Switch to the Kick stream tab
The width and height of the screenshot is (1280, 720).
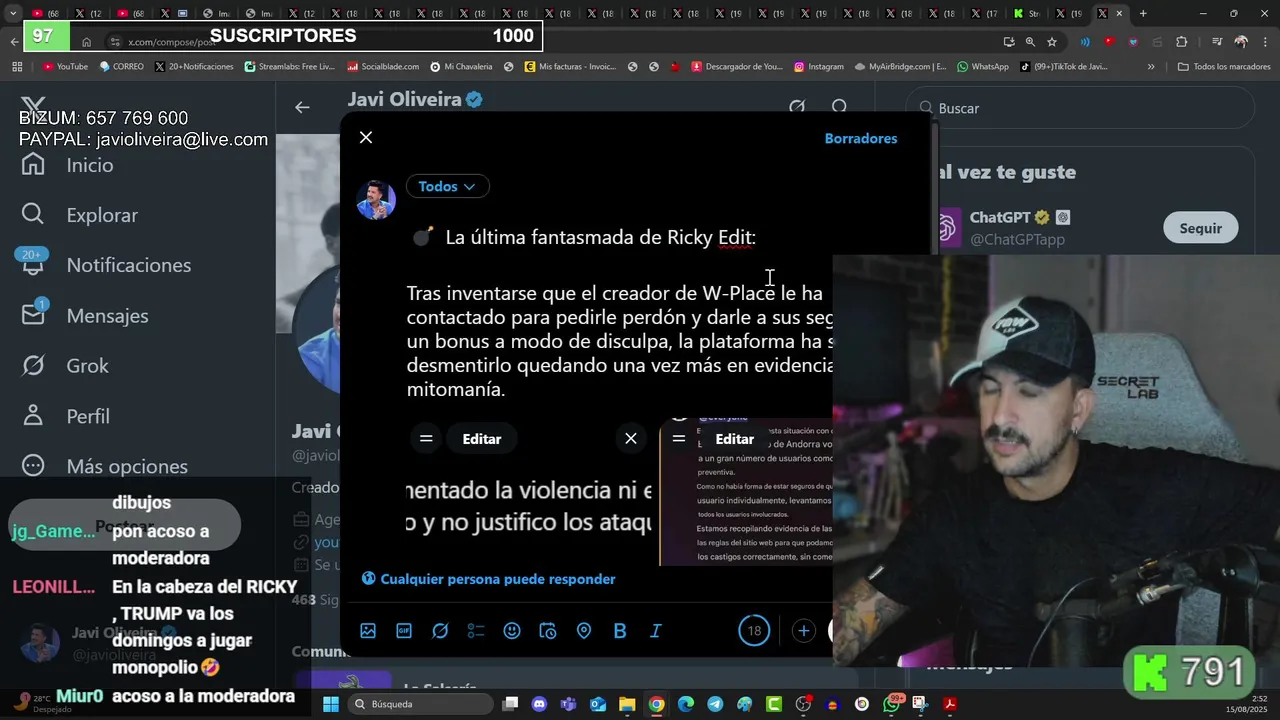coord(1028,13)
